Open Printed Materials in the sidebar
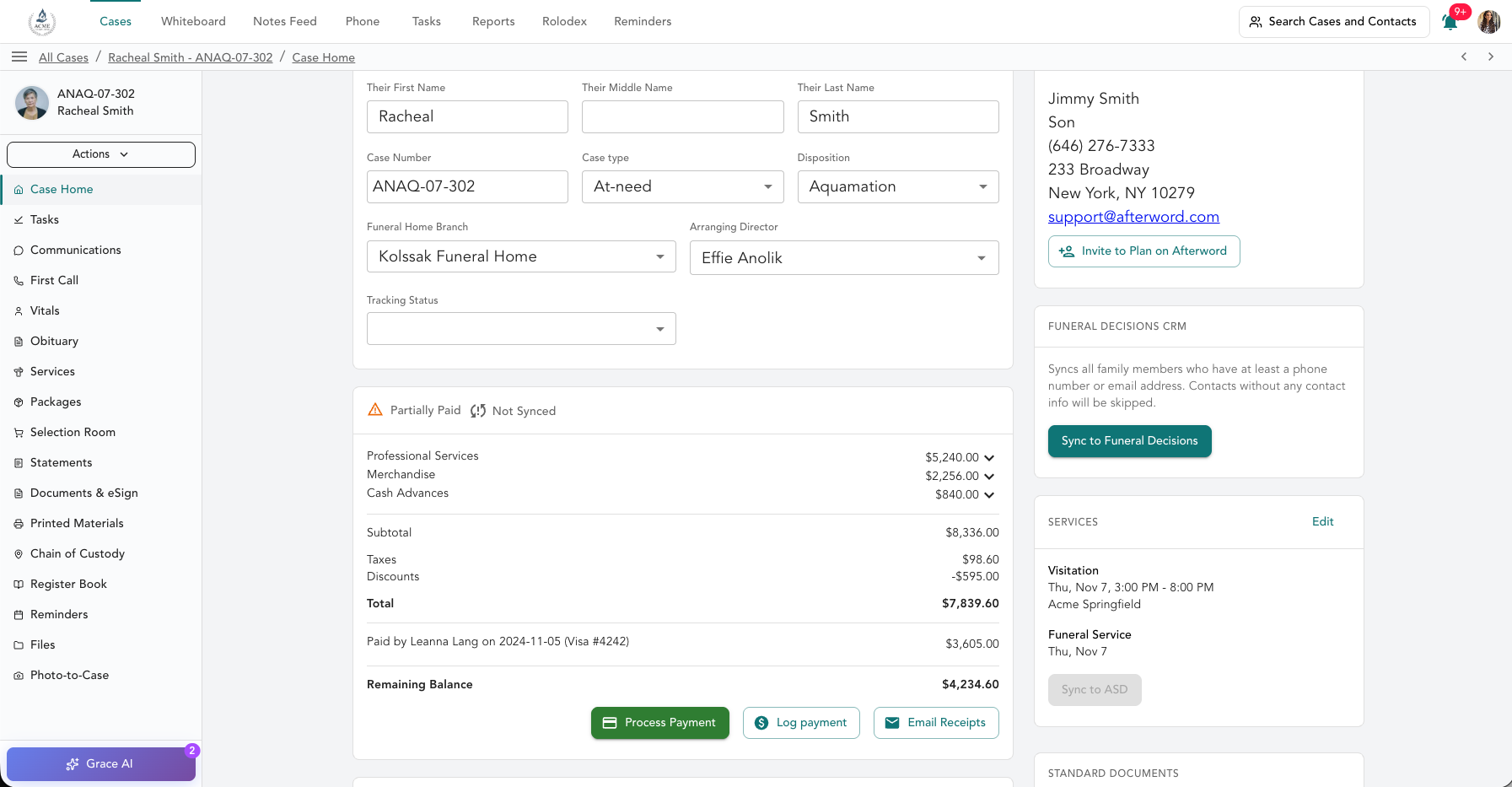The image size is (1512, 787). click(x=101, y=523)
